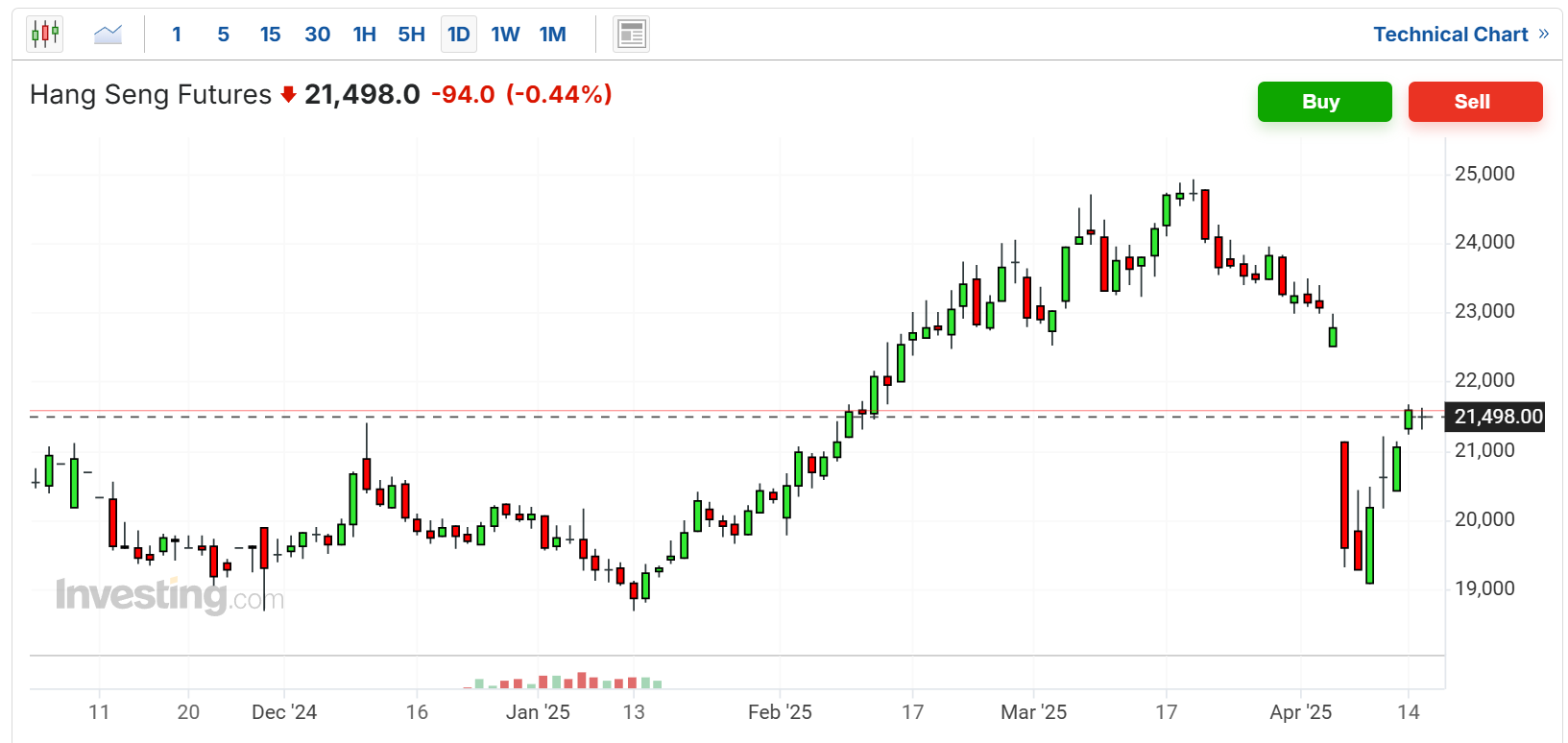Switch to the 15 minute timeframe
This screenshot has width=1568, height=743.
point(270,35)
